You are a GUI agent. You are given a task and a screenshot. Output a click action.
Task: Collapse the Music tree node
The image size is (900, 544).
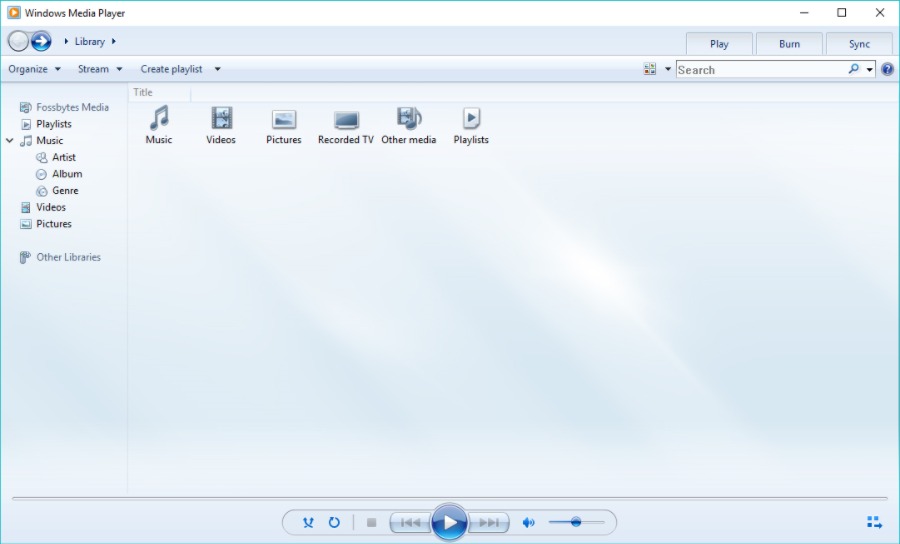(10, 141)
